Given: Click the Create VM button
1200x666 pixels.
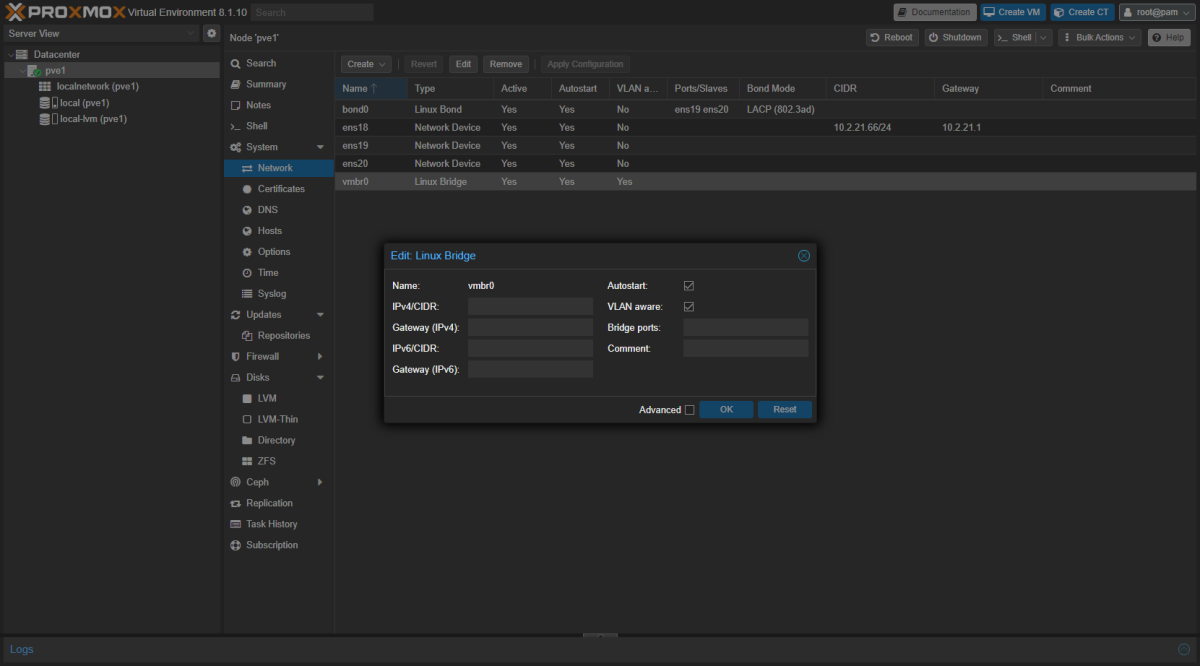Looking at the screenshot, I should tap(1011, 12).
